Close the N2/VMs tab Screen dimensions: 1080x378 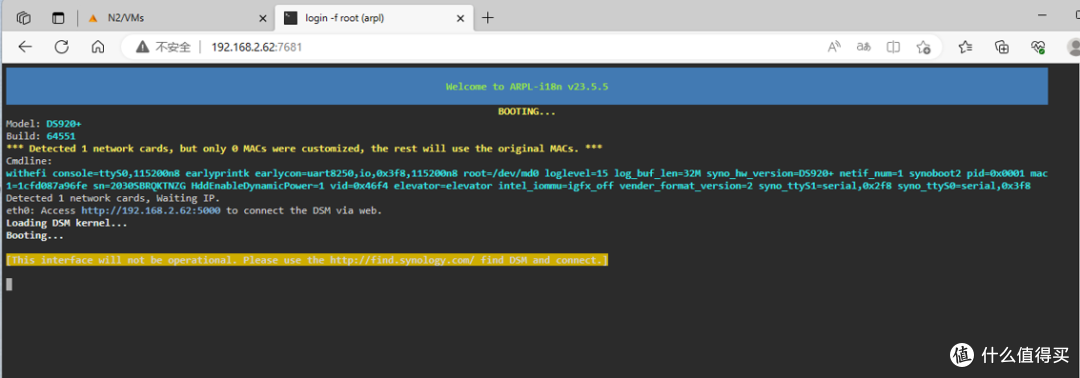coord(262,18)
